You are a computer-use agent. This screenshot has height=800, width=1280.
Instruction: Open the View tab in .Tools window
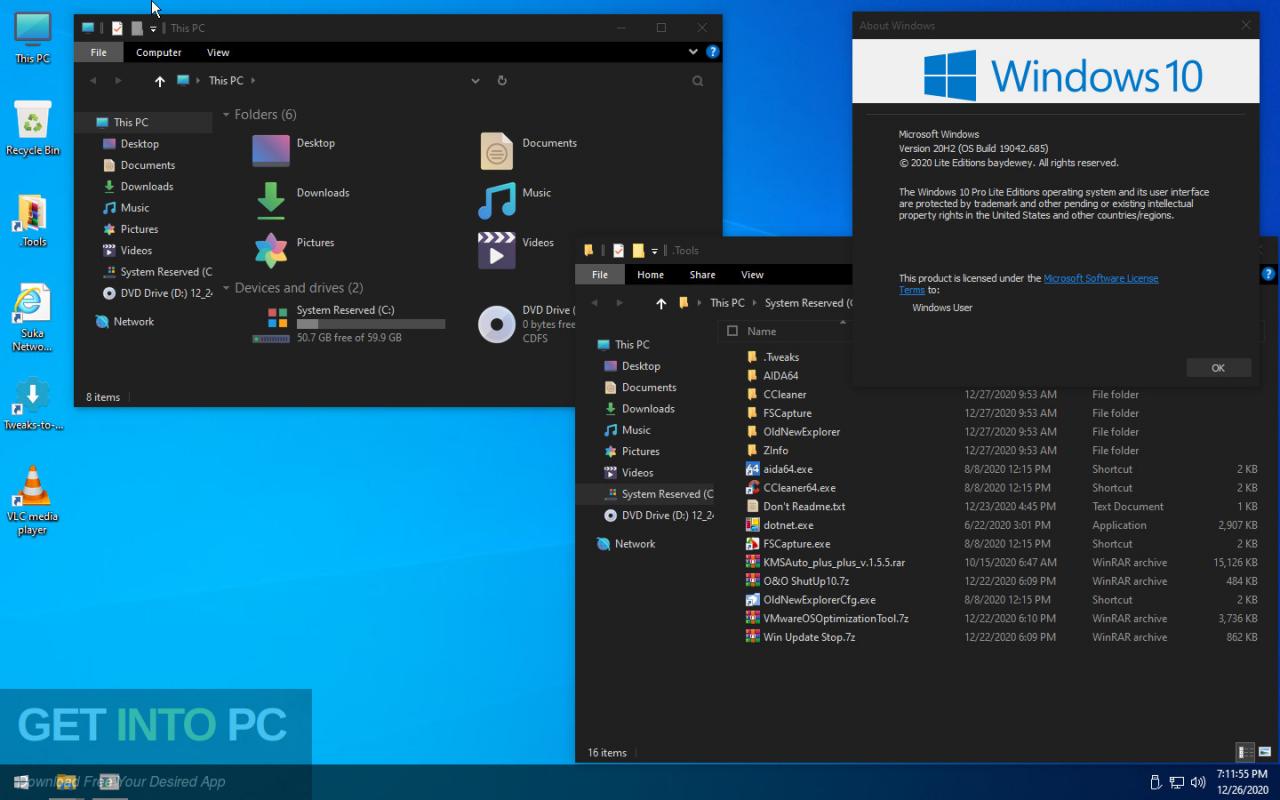tap(752, 275)
